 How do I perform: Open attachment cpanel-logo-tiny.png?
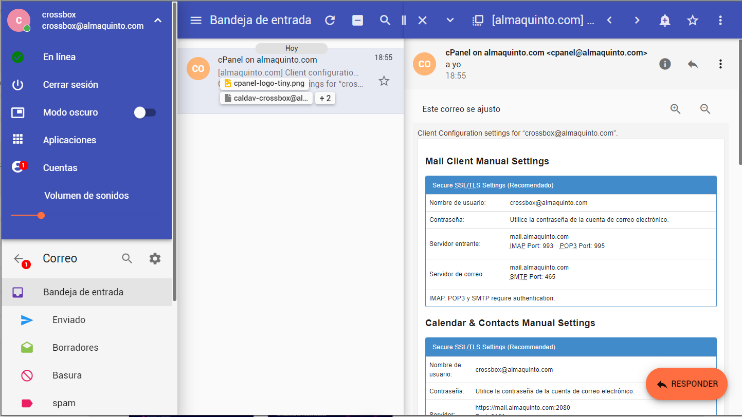[264, 83]
